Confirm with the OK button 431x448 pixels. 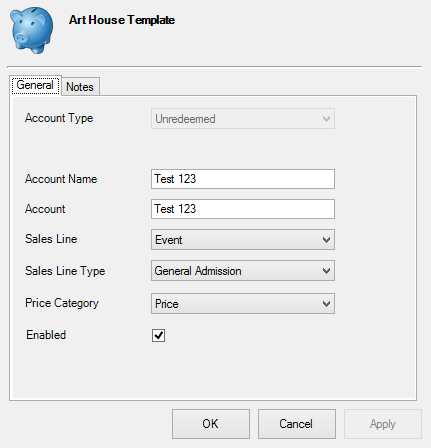211,424
